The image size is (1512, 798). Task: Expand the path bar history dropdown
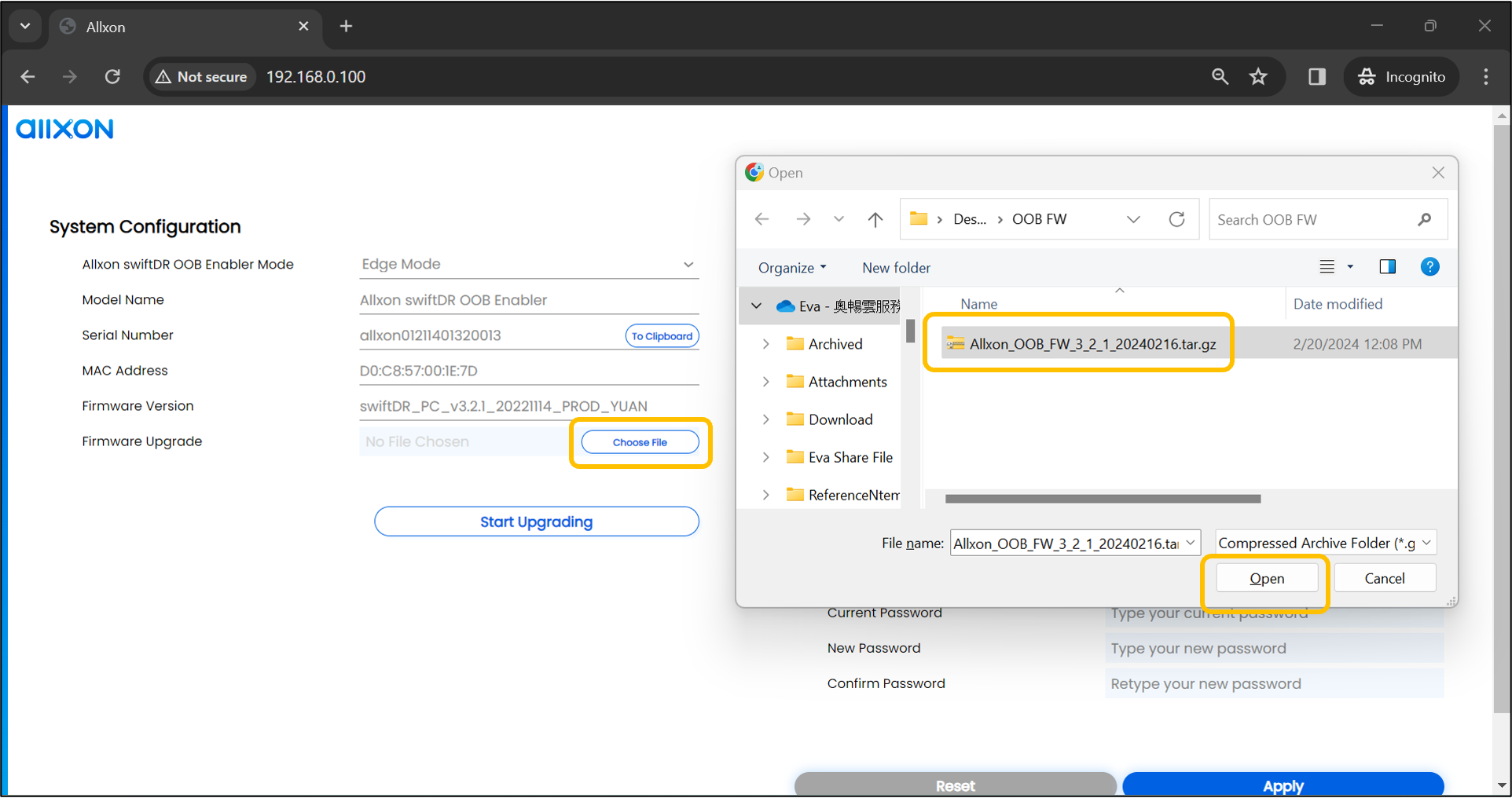pos(1133,219)
